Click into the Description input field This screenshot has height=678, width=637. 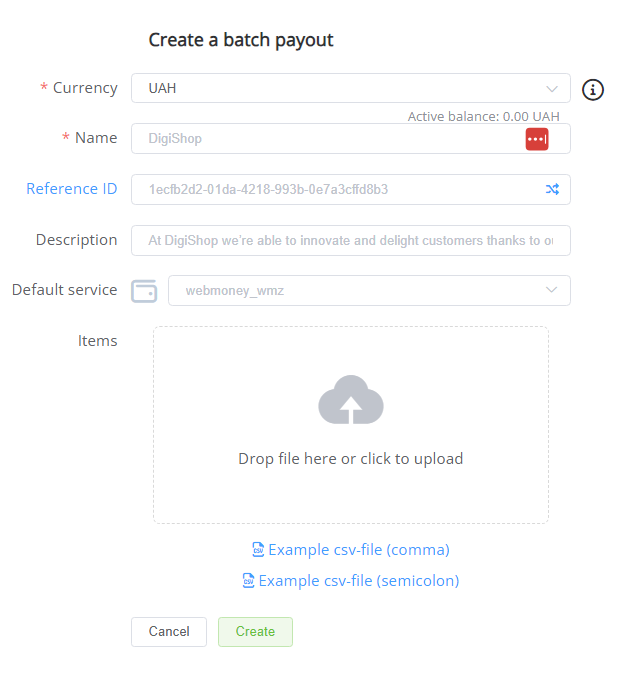350,240
